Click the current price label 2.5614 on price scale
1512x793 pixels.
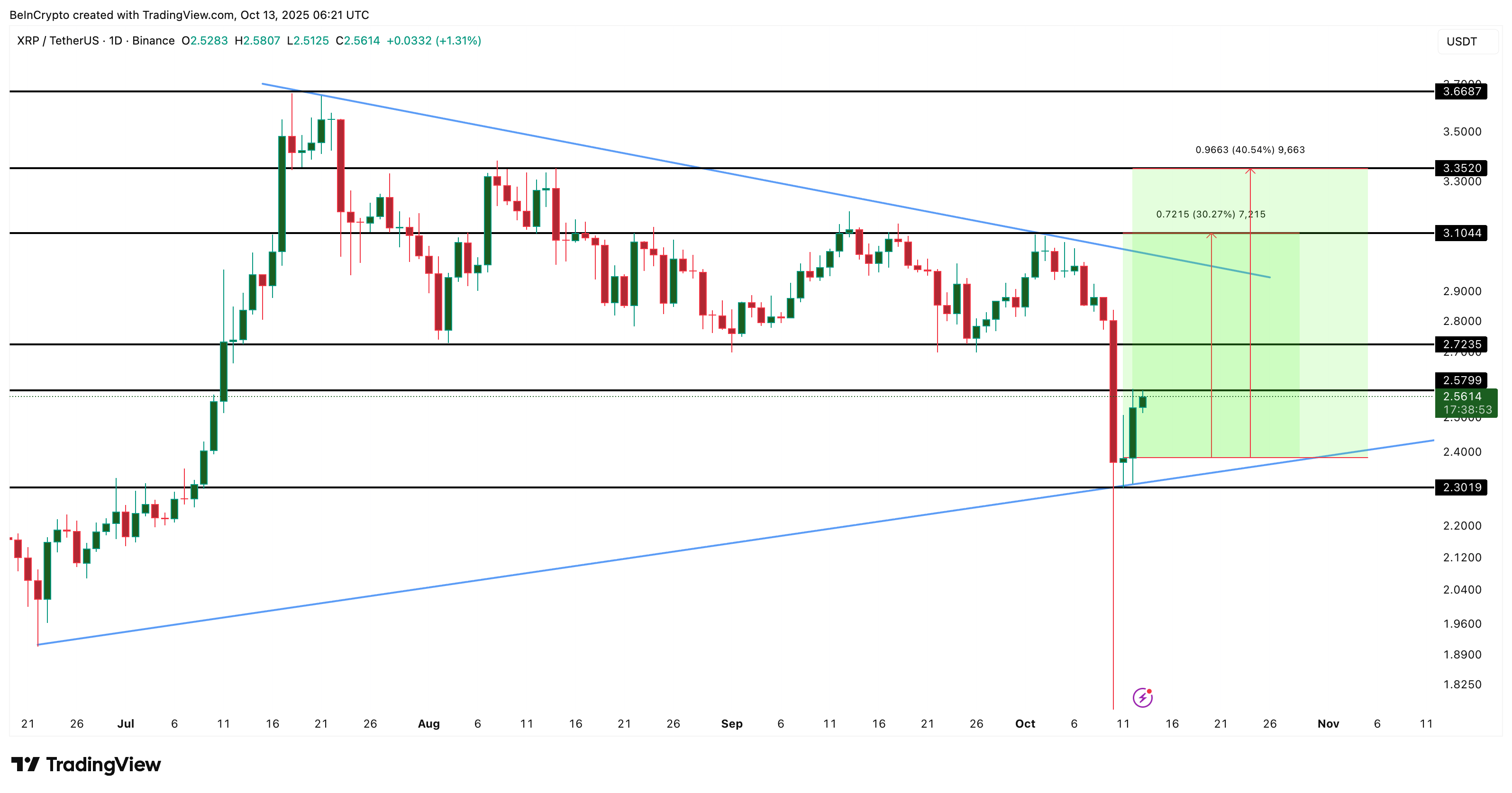pos(1462,396)
